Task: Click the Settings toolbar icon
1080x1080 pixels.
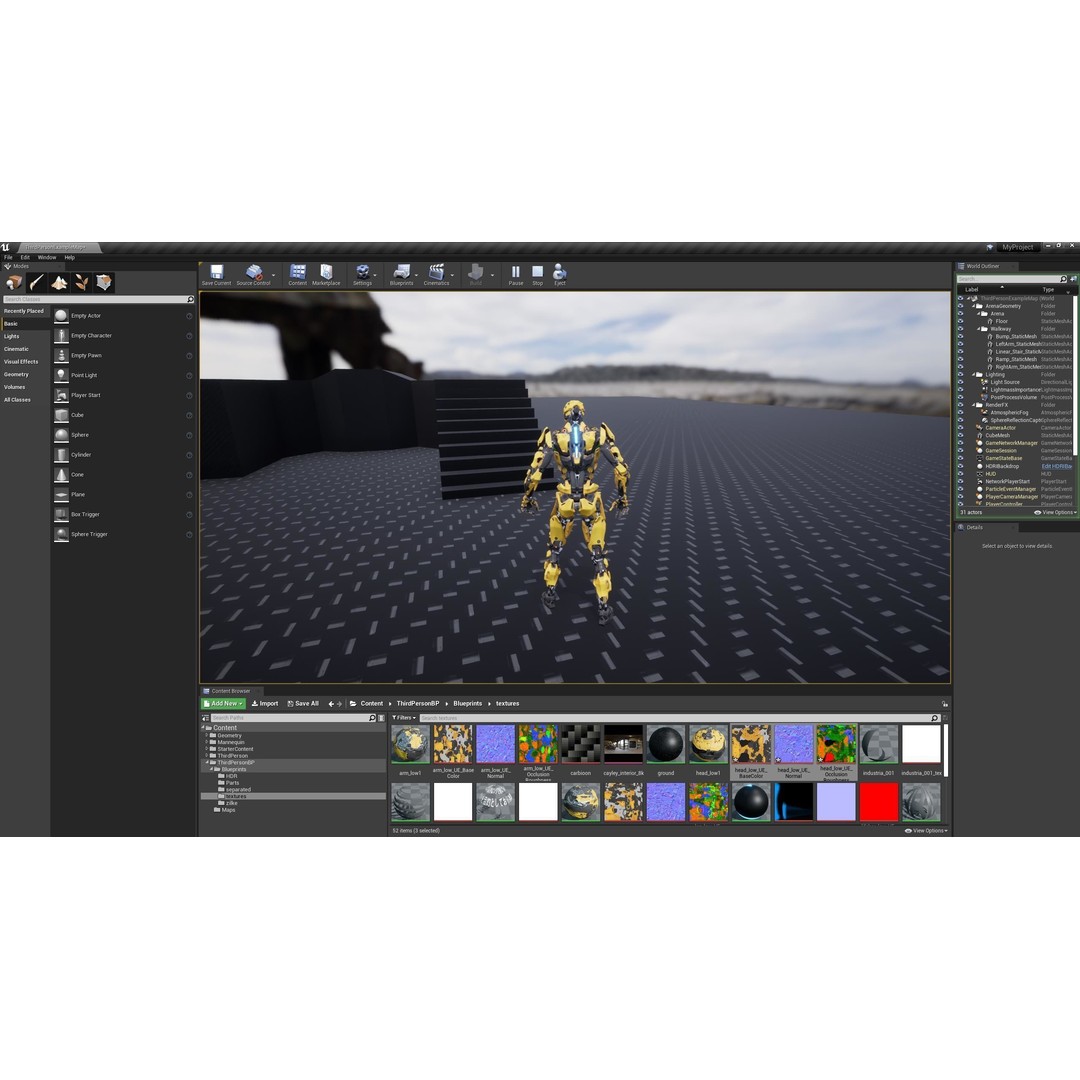Action: [x=362, y=272]
